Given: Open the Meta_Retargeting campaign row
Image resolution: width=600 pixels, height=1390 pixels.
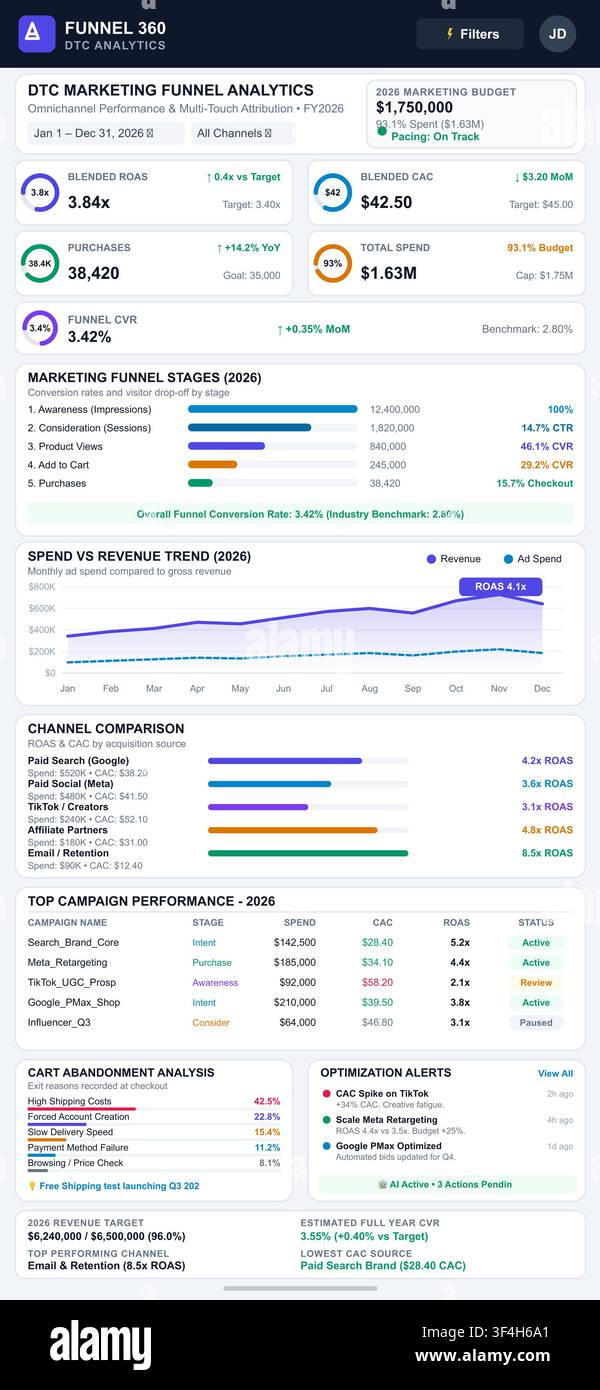Looking at the screenshot, I should tap(299, 962).
